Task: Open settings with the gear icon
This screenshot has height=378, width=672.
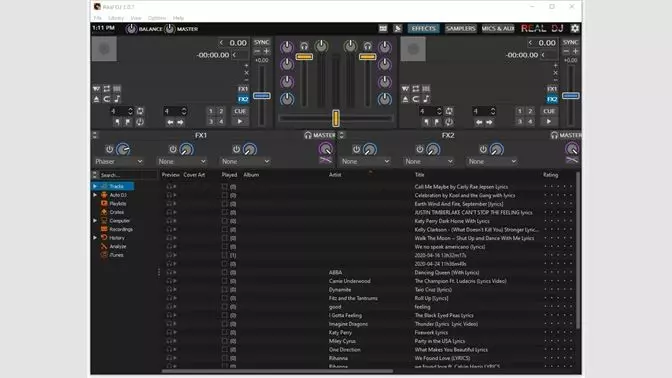Action: click(x=575, y=28)
